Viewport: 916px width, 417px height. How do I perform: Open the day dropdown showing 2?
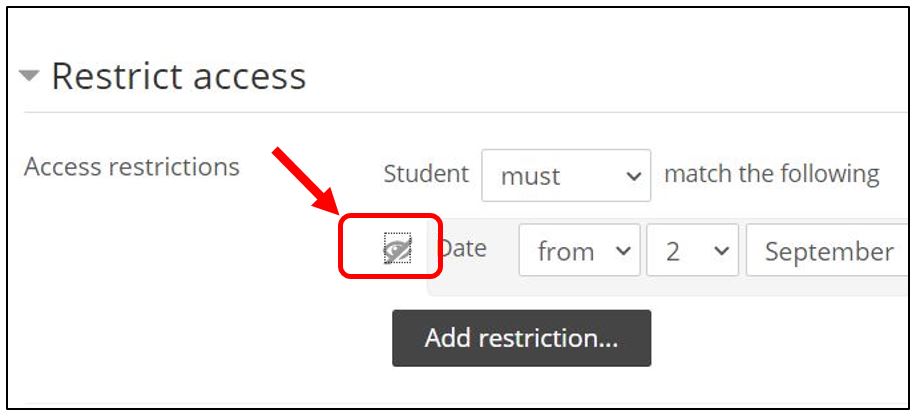click(692, 250)
